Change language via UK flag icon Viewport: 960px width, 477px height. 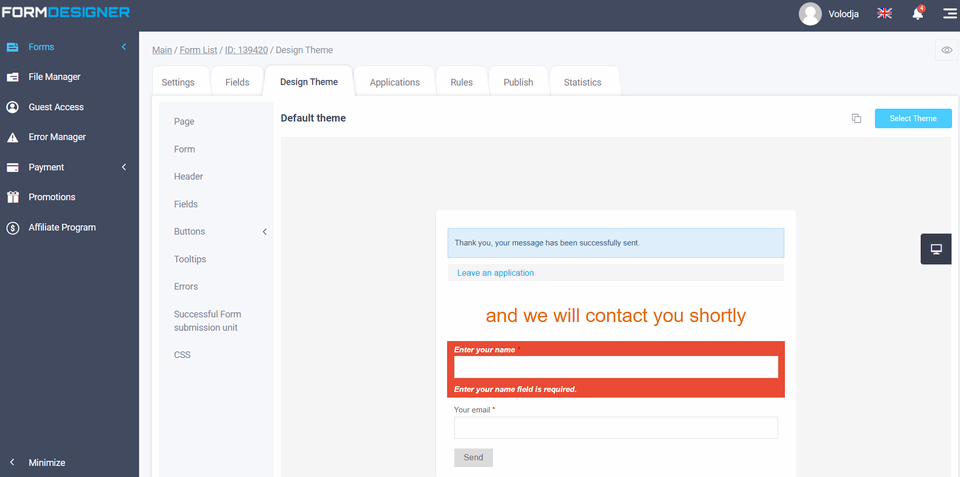pyautogui.click(x=884, y=13)
